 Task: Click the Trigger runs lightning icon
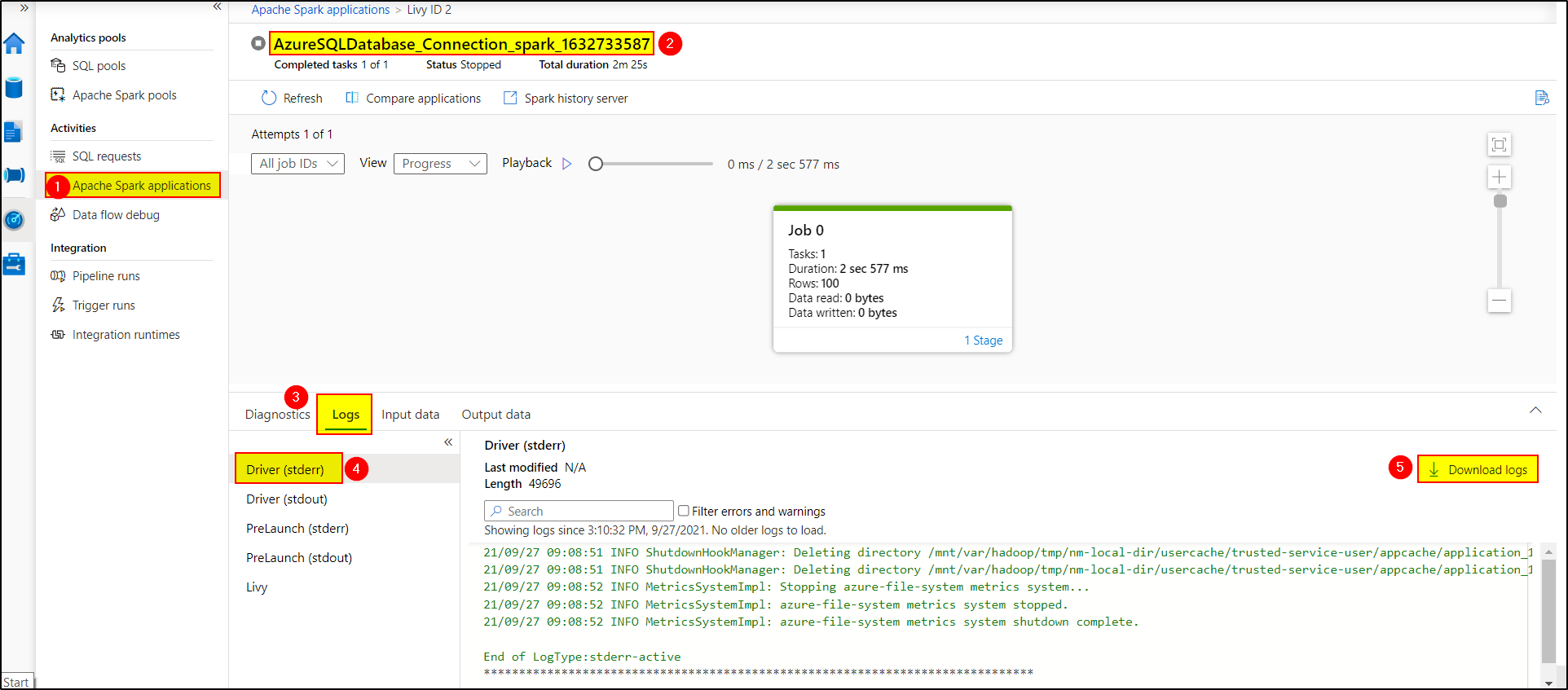tap(58, 305)
